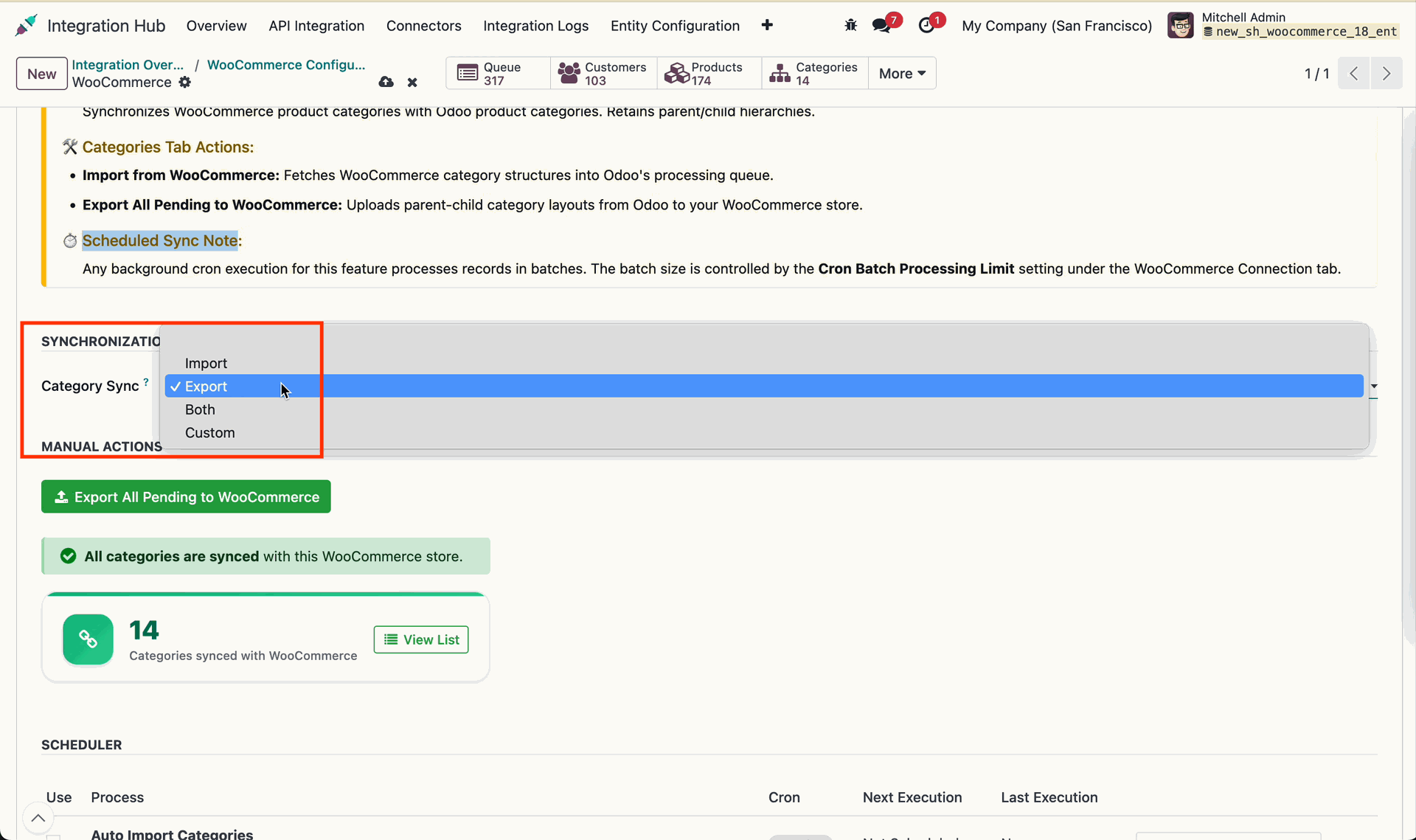This screenshot has width=1416, height=840.
Task: Open Categories 14 stat button
Action: 815,73
